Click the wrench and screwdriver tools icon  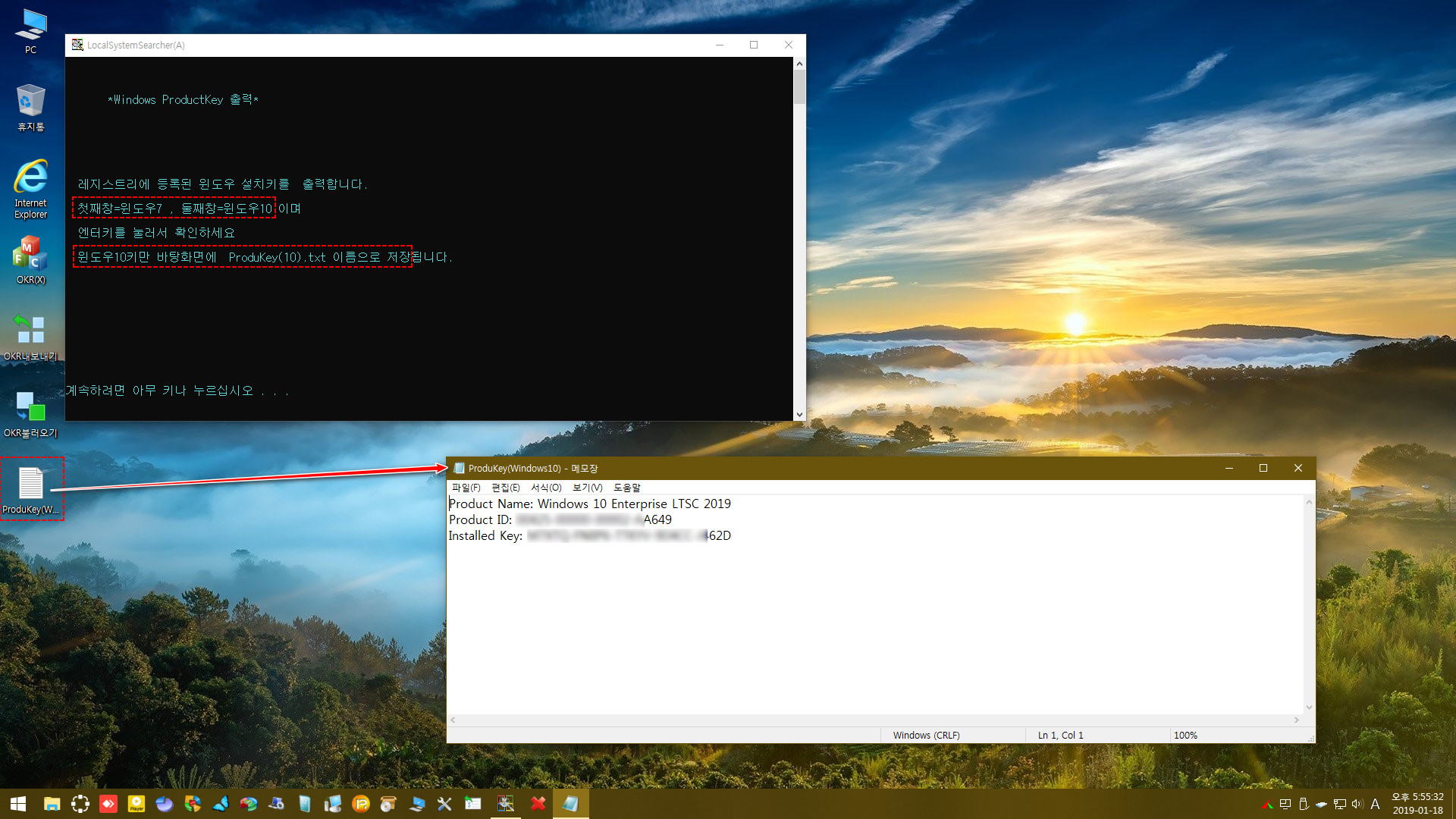(x=444, y=804)
